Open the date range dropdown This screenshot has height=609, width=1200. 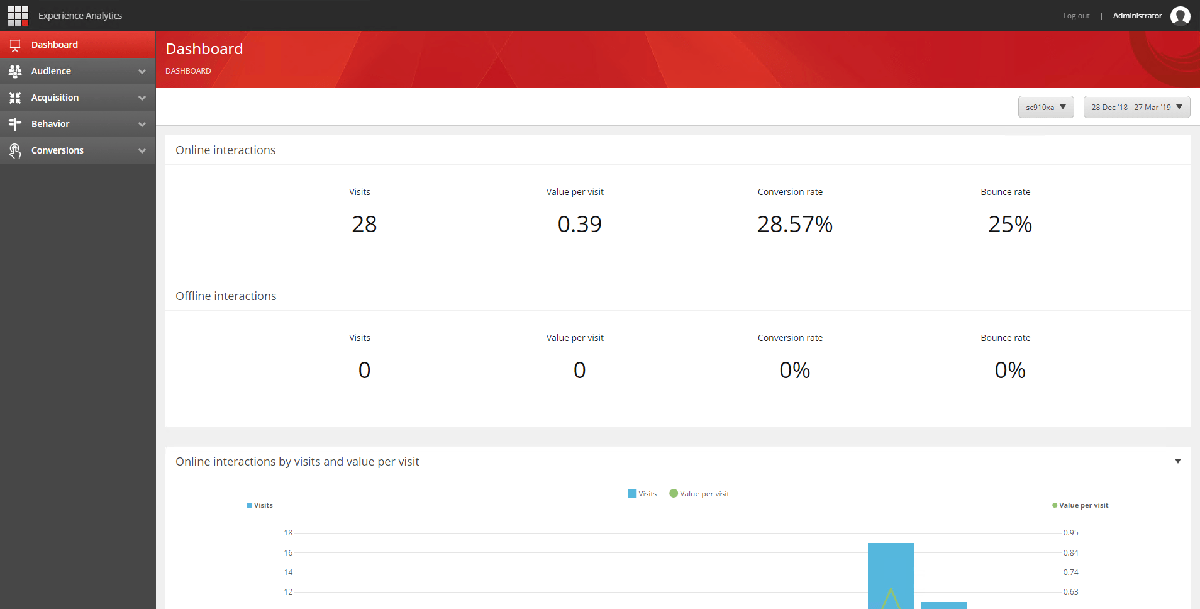[x=1137, y=107]
